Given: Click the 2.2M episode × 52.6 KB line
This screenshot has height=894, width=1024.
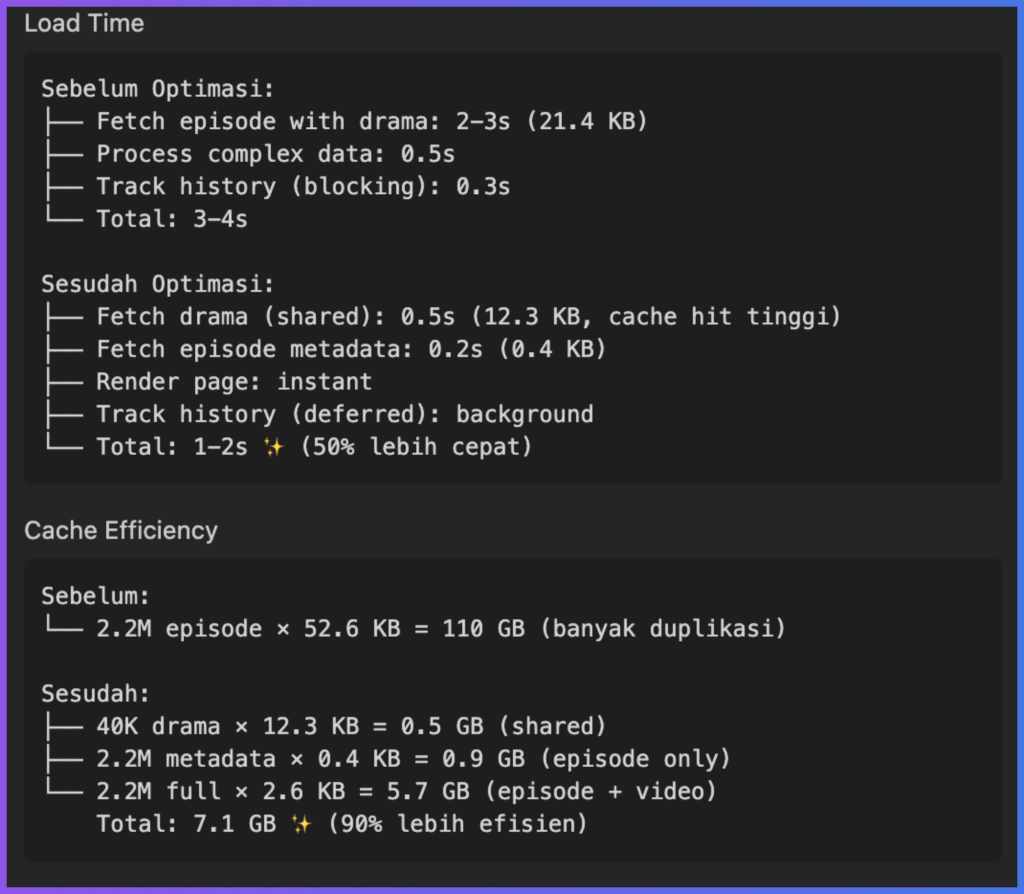Looking at the screenshot, I should tap(441, 629).
